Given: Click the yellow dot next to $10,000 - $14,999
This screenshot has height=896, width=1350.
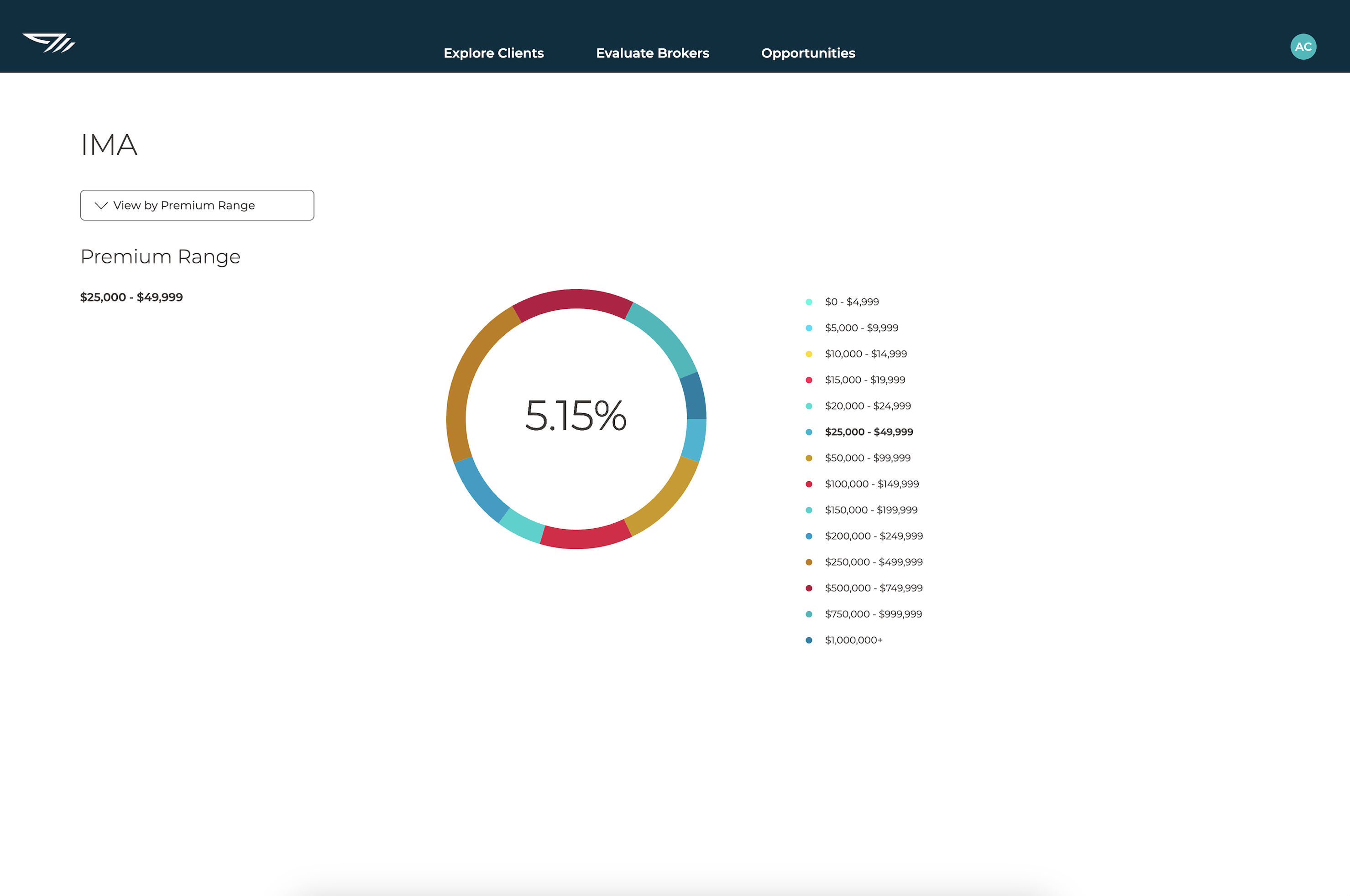Looking at the screenshot, I should (x=808, y=354).
